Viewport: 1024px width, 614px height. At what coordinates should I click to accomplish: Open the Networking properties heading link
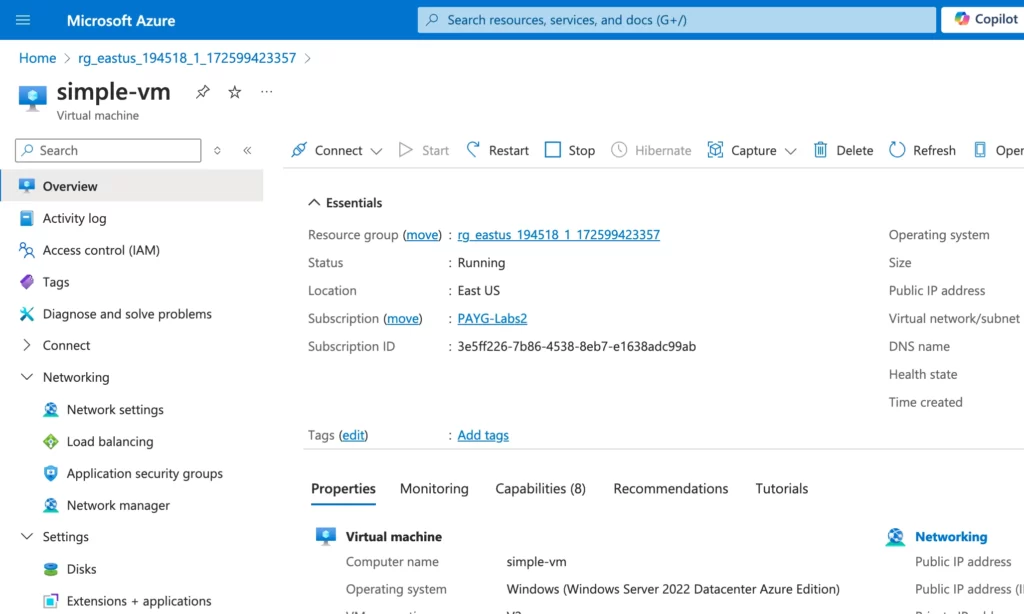(x=951, y=536)
